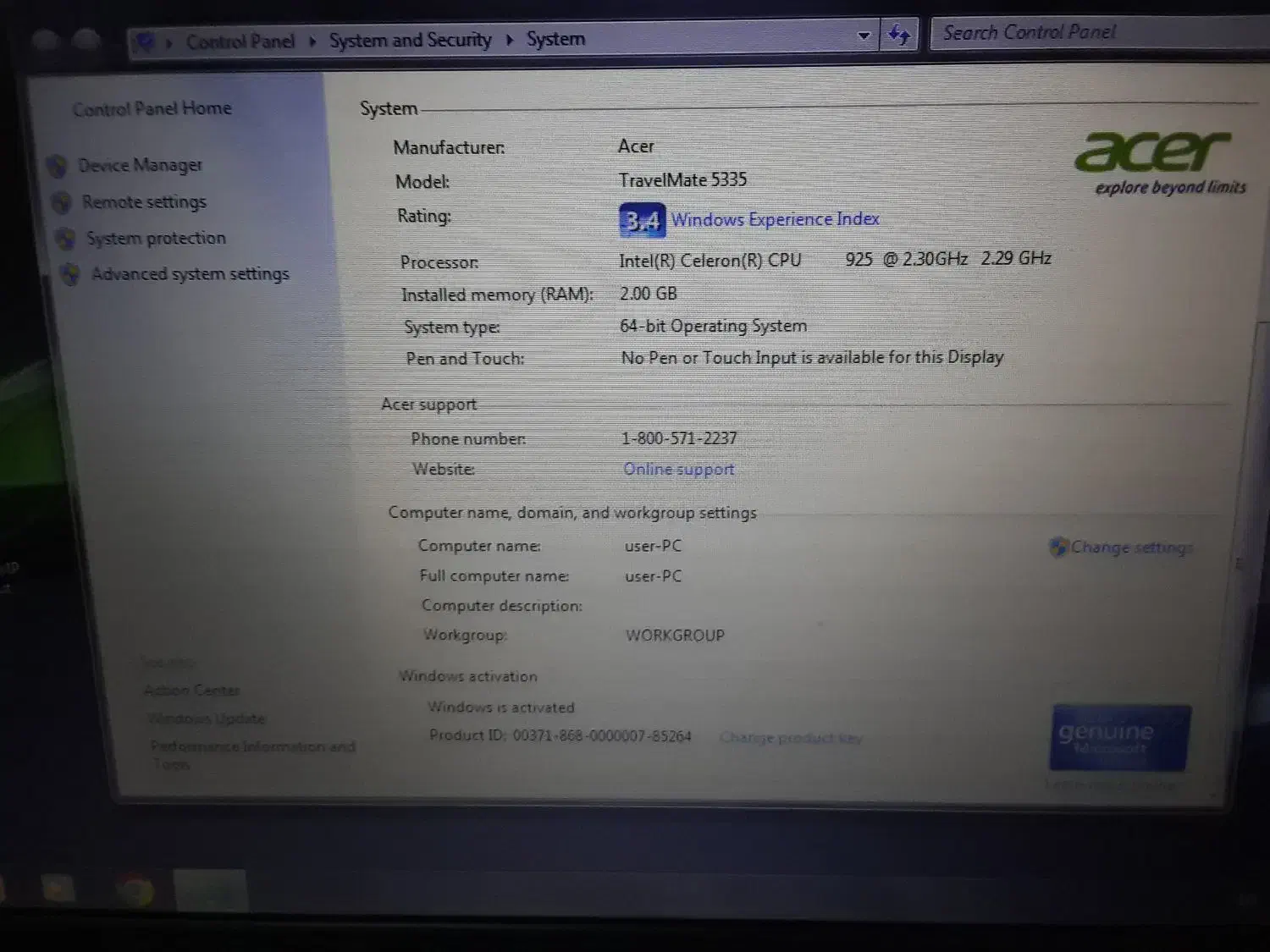Viewport: 1270px width, 952px height.
Task: Open Windows Update under See also
Action: (207, 718)
